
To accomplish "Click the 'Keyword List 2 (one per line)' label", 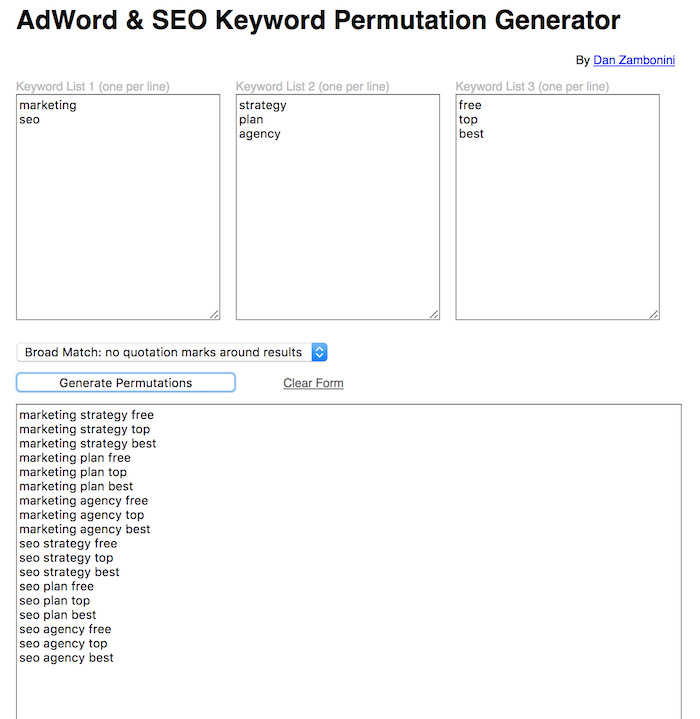I will point(313,87).
